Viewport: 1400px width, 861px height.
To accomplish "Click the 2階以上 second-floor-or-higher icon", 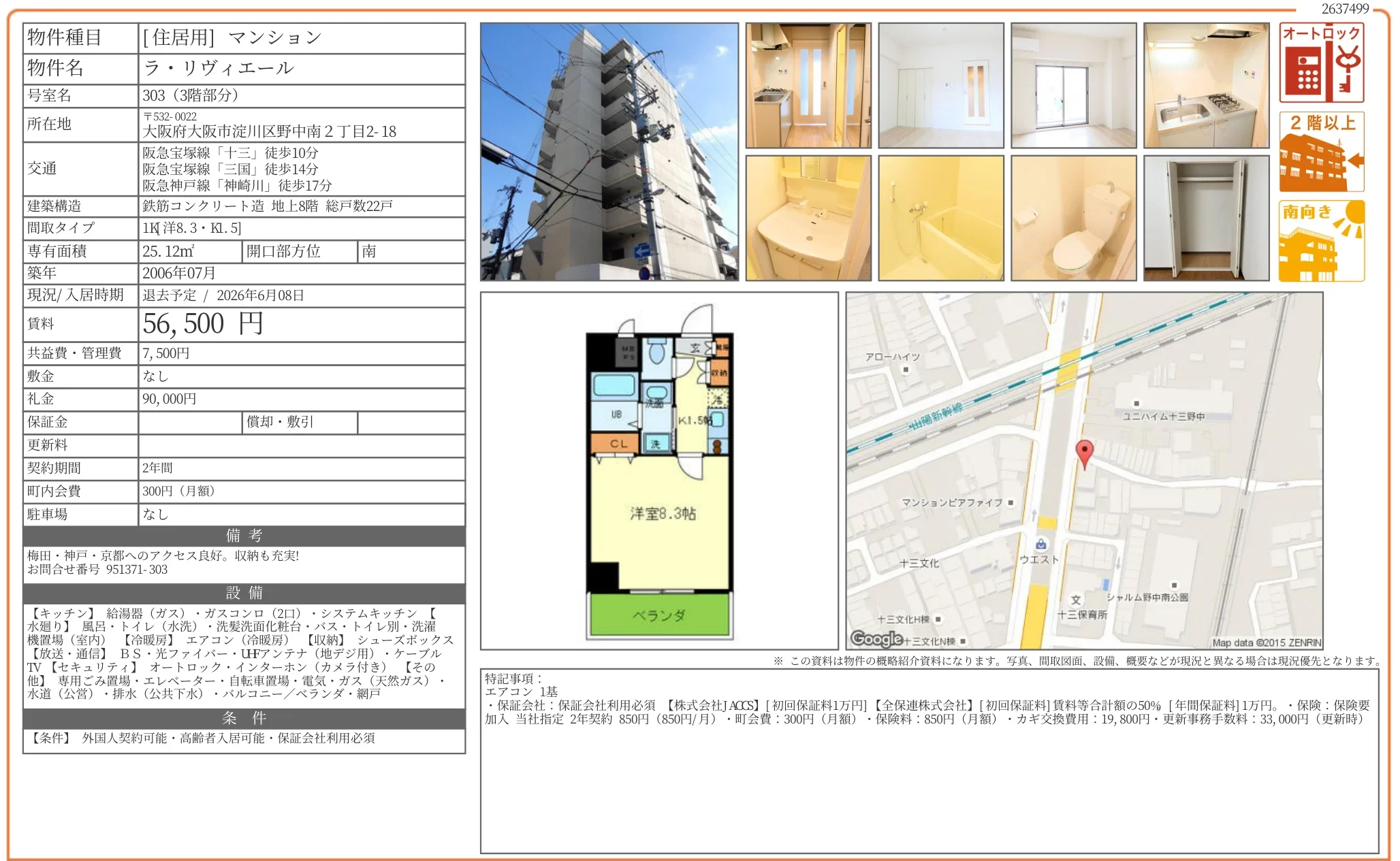I will coord(1321,152).
